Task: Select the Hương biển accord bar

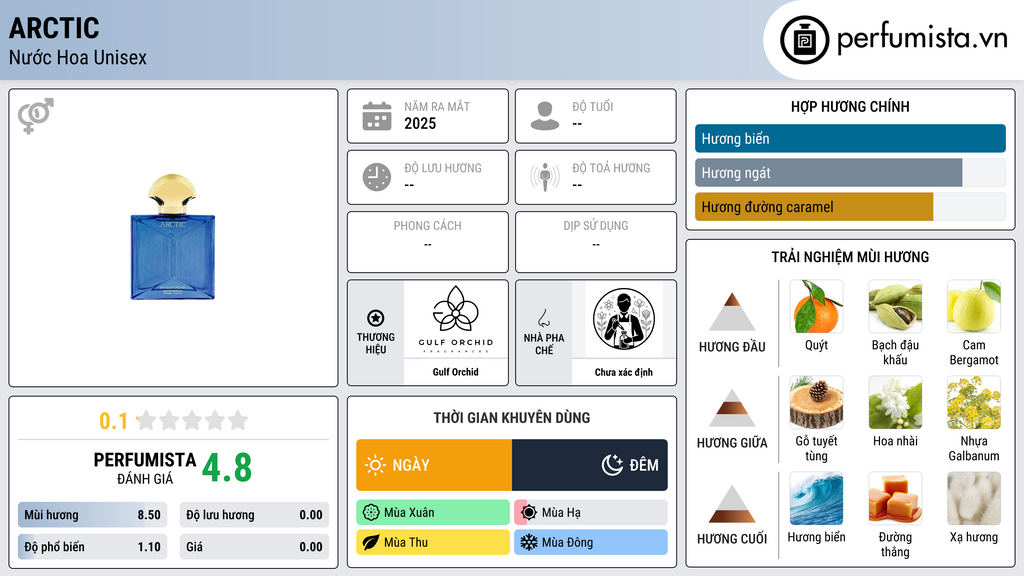Action: 850,138
